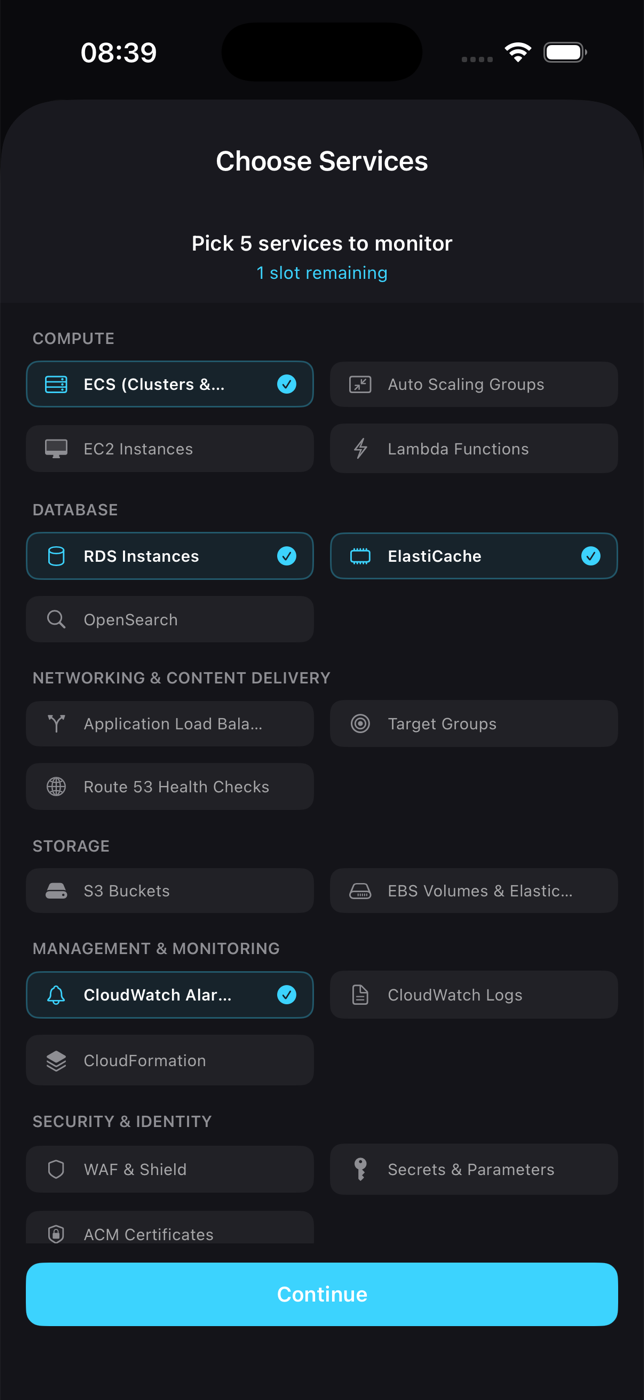644x1400 pixels.
Task: Tap the Secrets & Parameters key icon
Action: point(360,1169)
